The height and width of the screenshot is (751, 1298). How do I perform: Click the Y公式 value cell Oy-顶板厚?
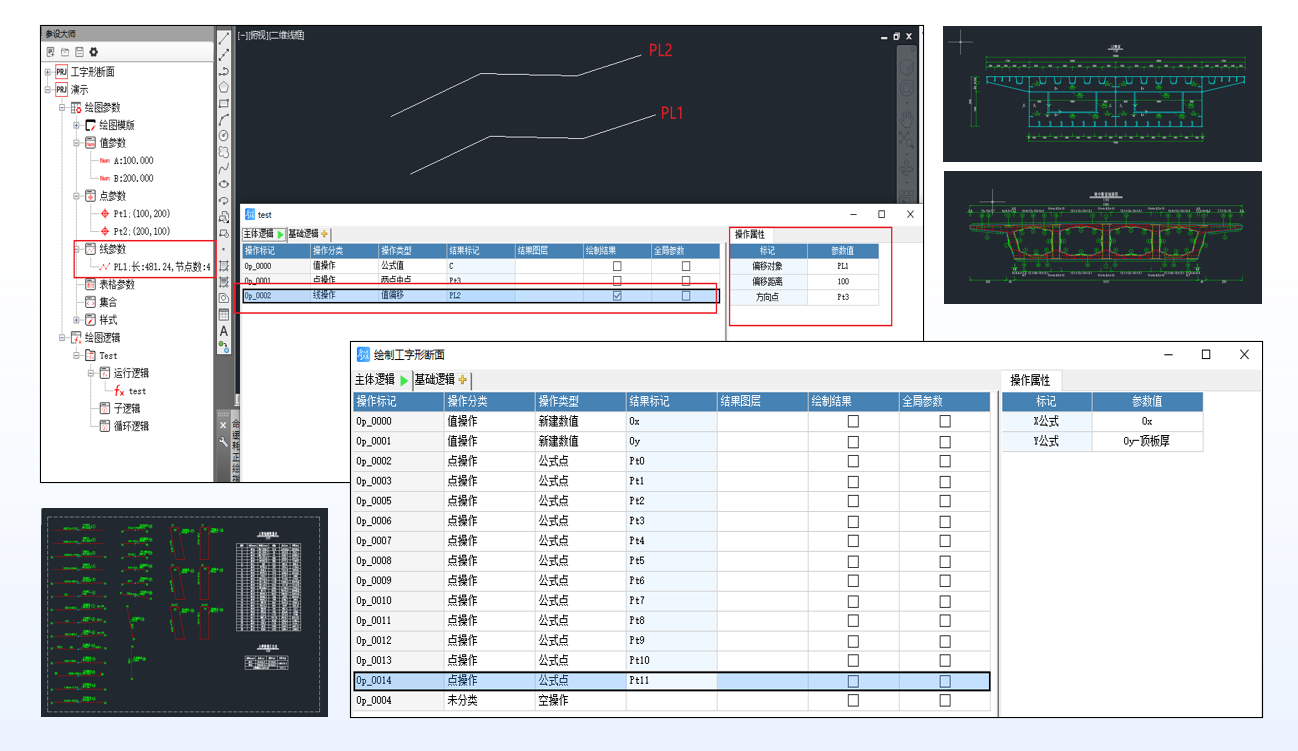point(1146,441)
